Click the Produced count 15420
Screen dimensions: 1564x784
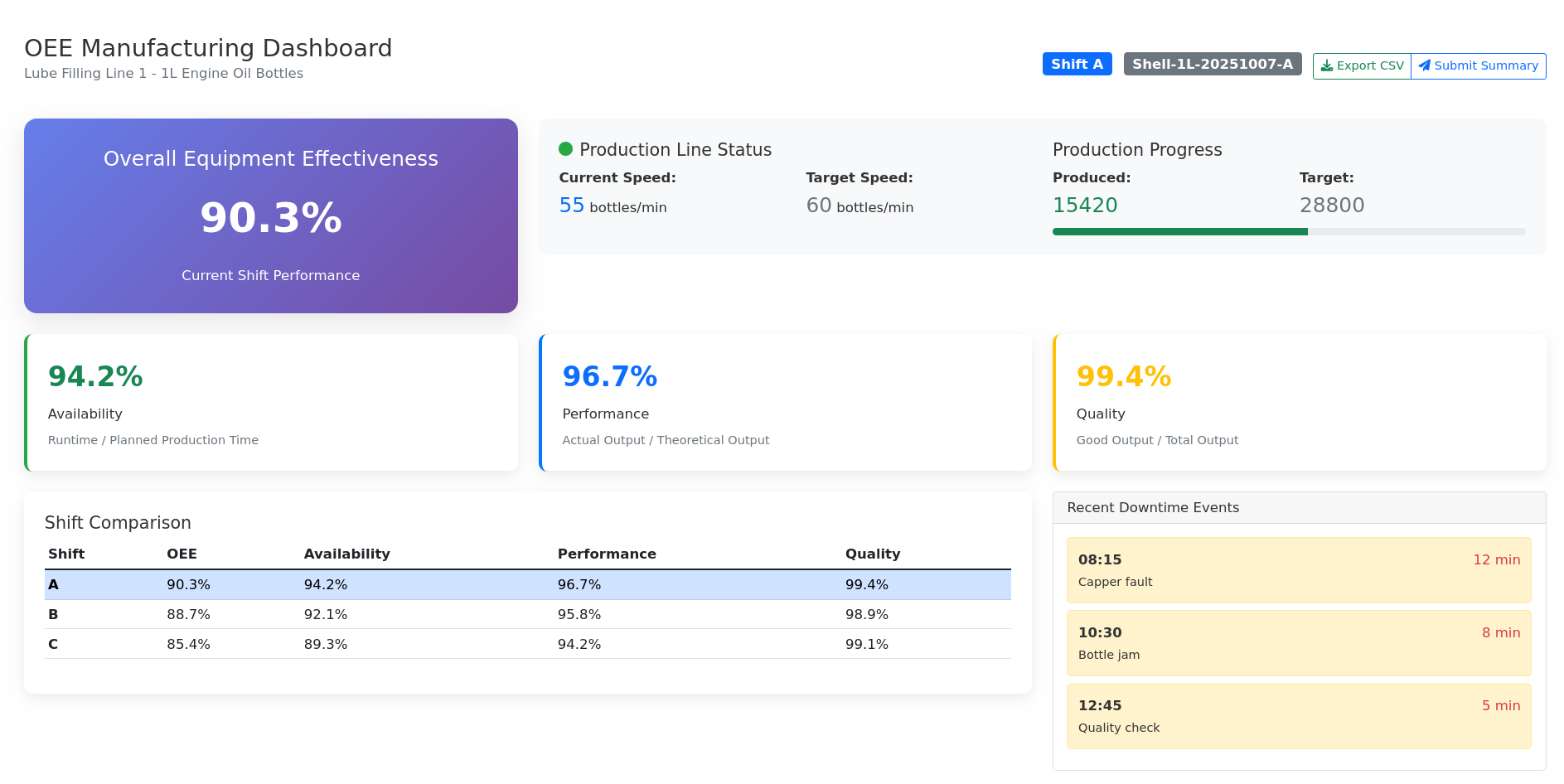coord(1086,204)
